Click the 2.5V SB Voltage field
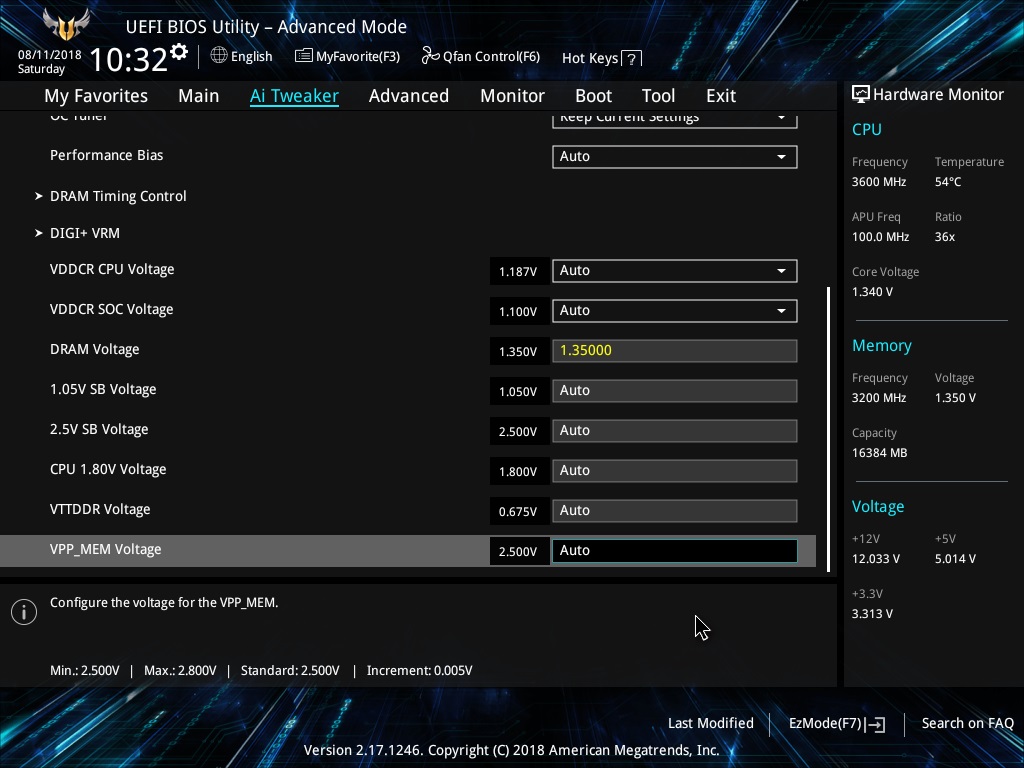 (x=675, y=431)
